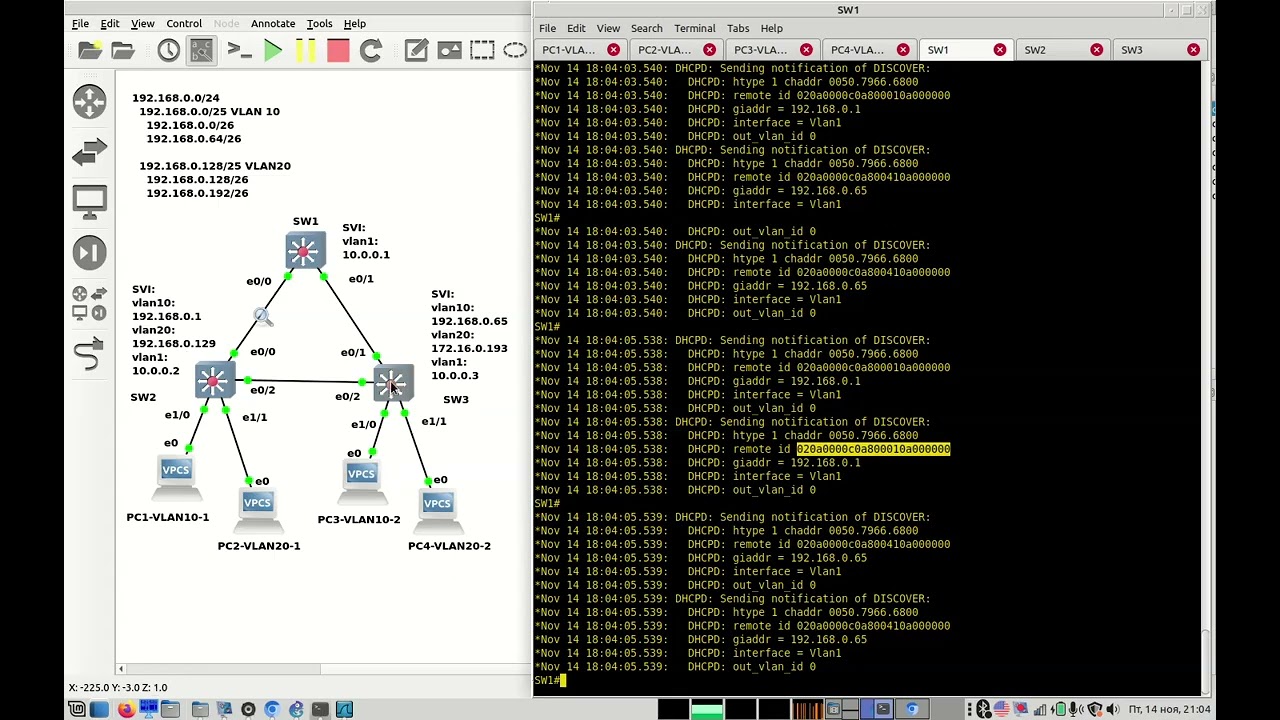
Task: Browse routers in the device sidebar
Action: [x=89, y=101]
